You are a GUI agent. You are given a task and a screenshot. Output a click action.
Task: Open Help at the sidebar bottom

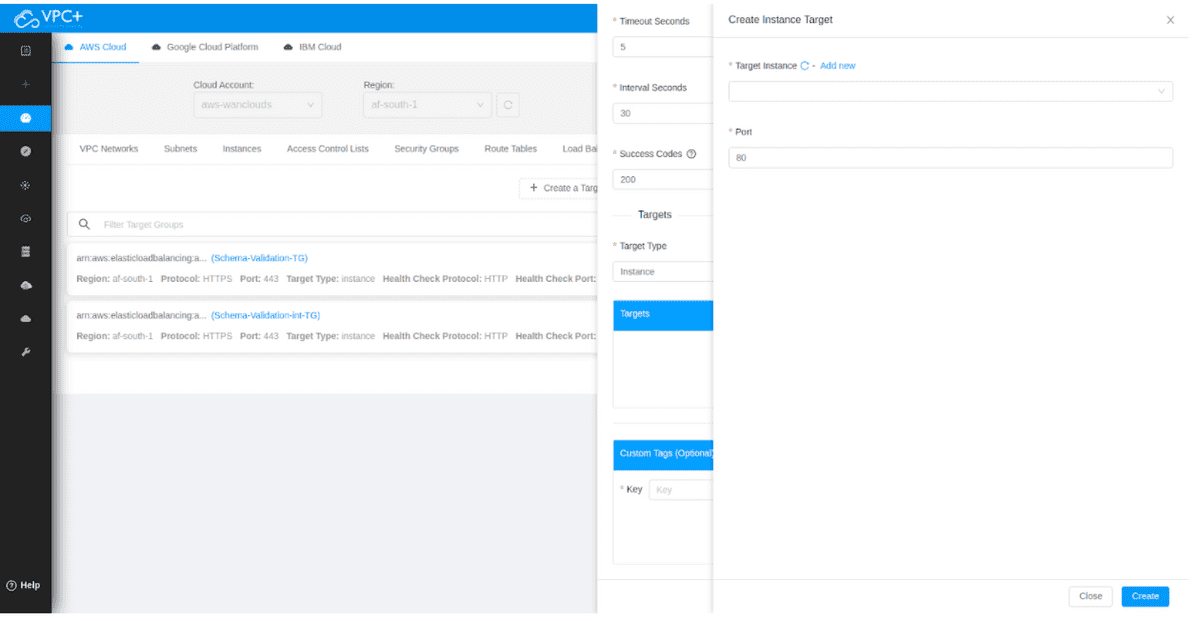24,585
